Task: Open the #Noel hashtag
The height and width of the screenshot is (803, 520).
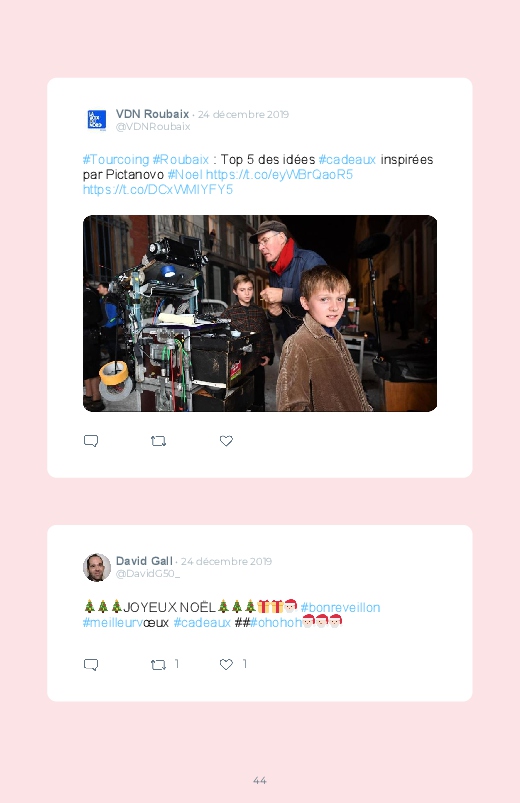Action: (185, 175)
